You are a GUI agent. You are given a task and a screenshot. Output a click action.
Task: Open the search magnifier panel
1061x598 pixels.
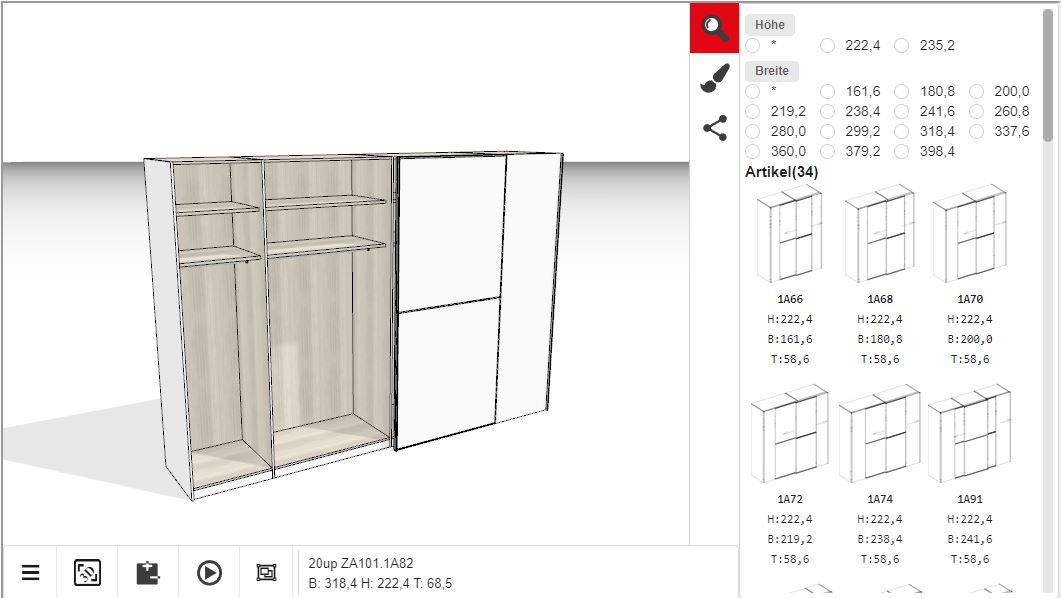[x=715, y=27]
